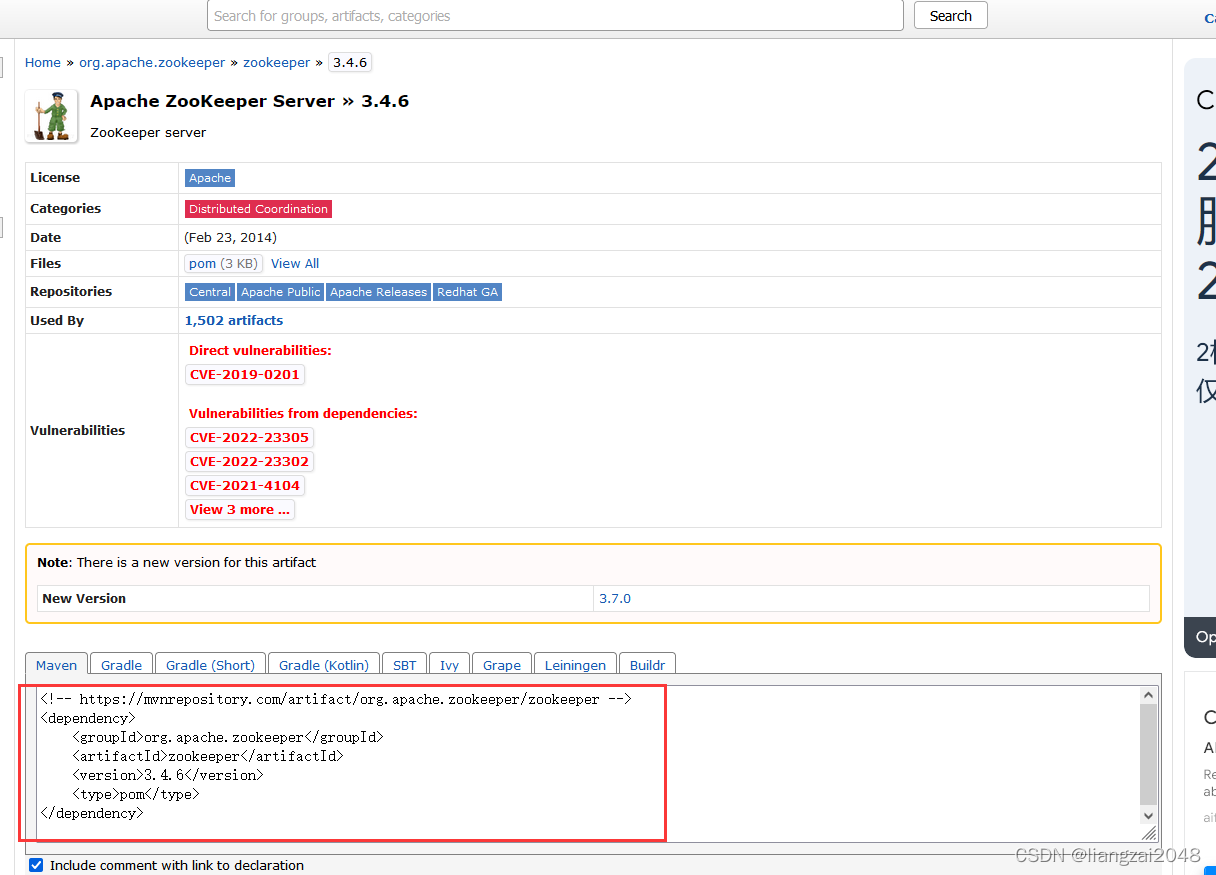Open CVE-2022-23305 vulnerability link
1216x875 pixels.
coord(249,437)
